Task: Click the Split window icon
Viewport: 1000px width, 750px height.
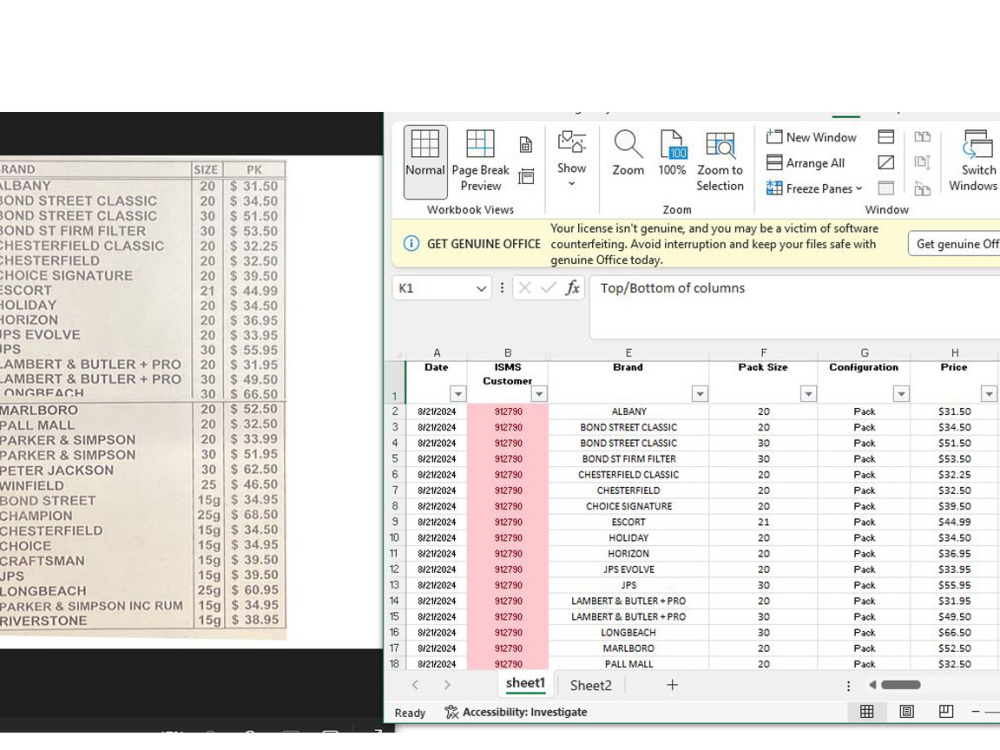Action: (x=886, y=137)
